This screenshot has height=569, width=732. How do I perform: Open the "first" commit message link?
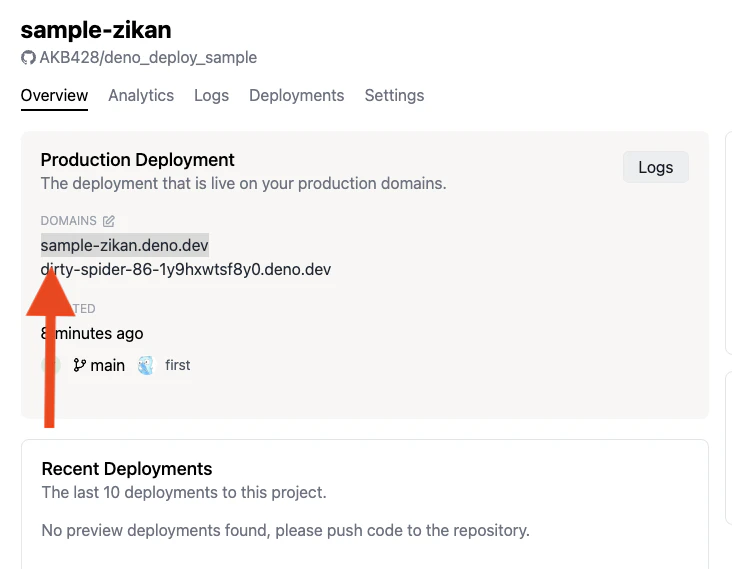click(x=177, y=365)
